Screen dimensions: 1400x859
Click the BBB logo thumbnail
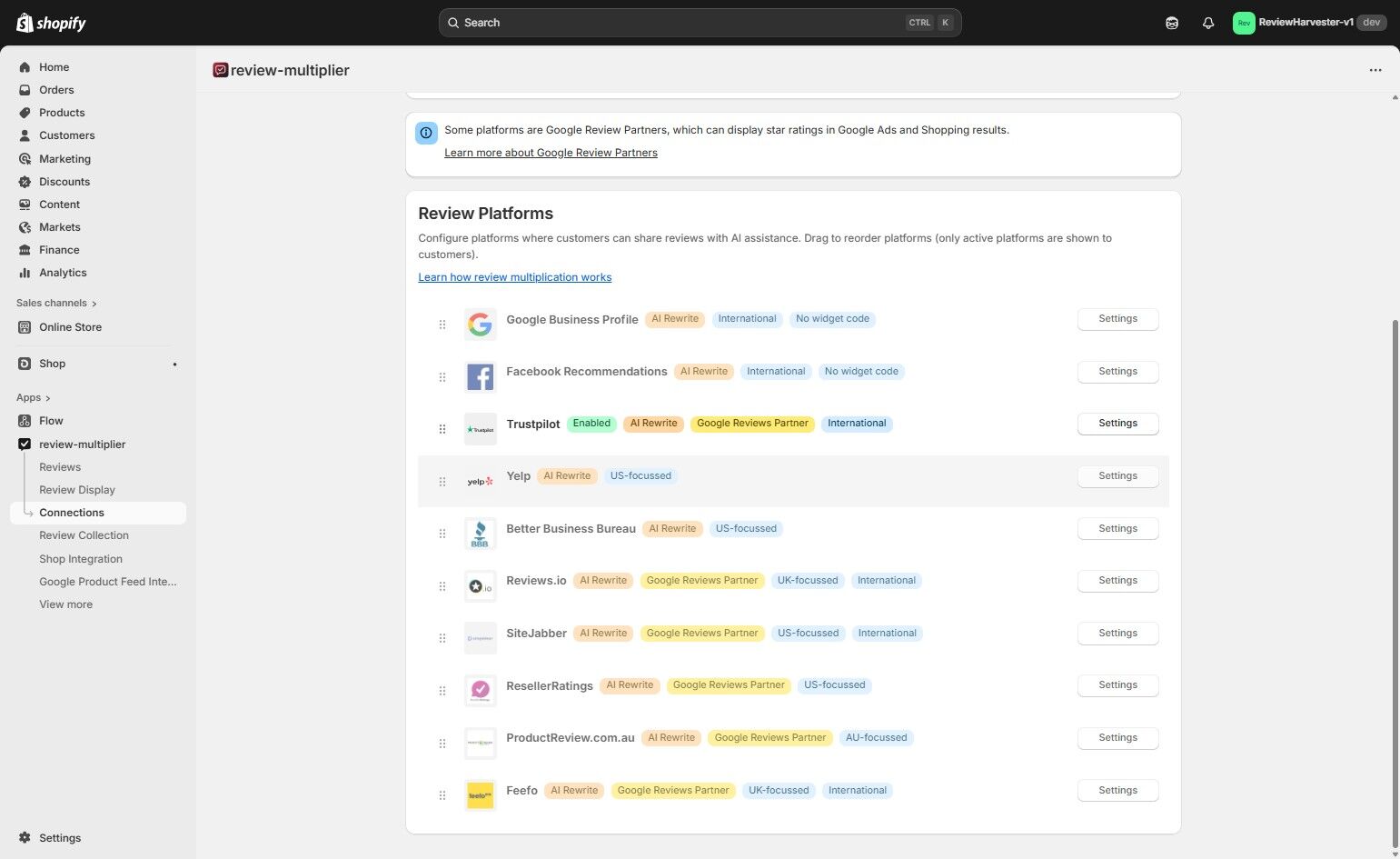click(x=481, y=534)
